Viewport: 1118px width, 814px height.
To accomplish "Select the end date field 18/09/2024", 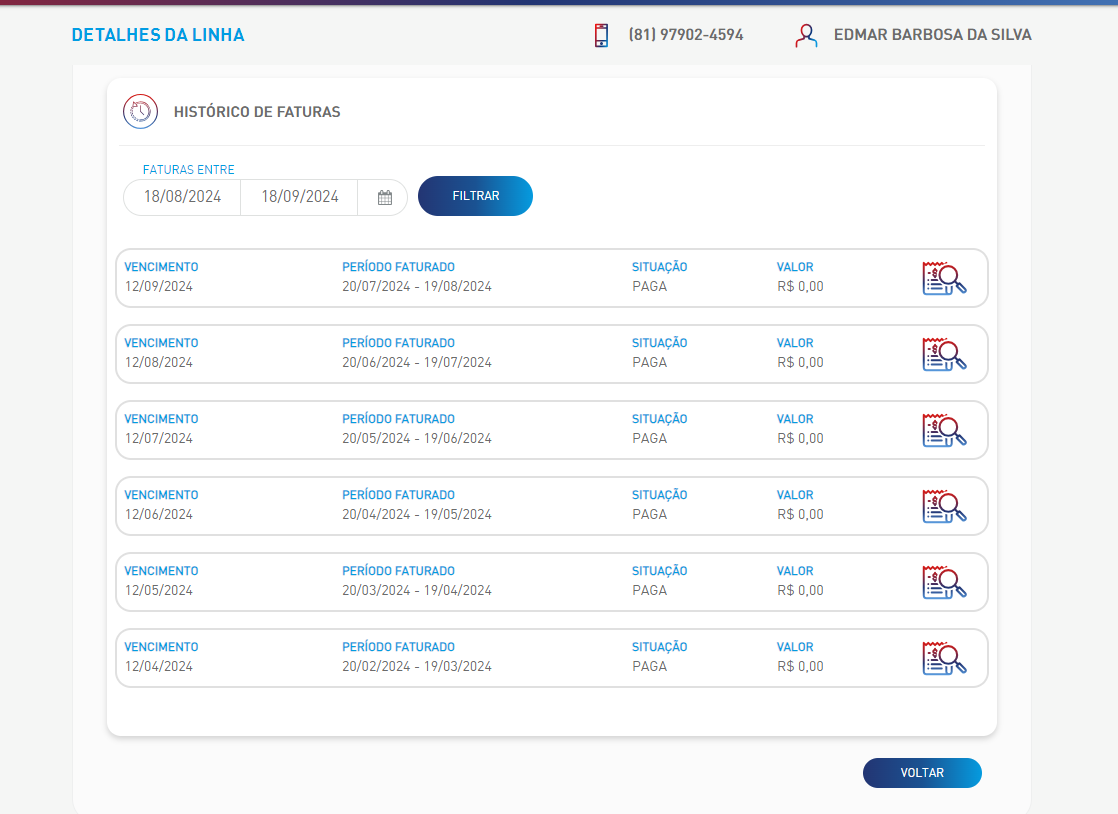I will [299, 197].
